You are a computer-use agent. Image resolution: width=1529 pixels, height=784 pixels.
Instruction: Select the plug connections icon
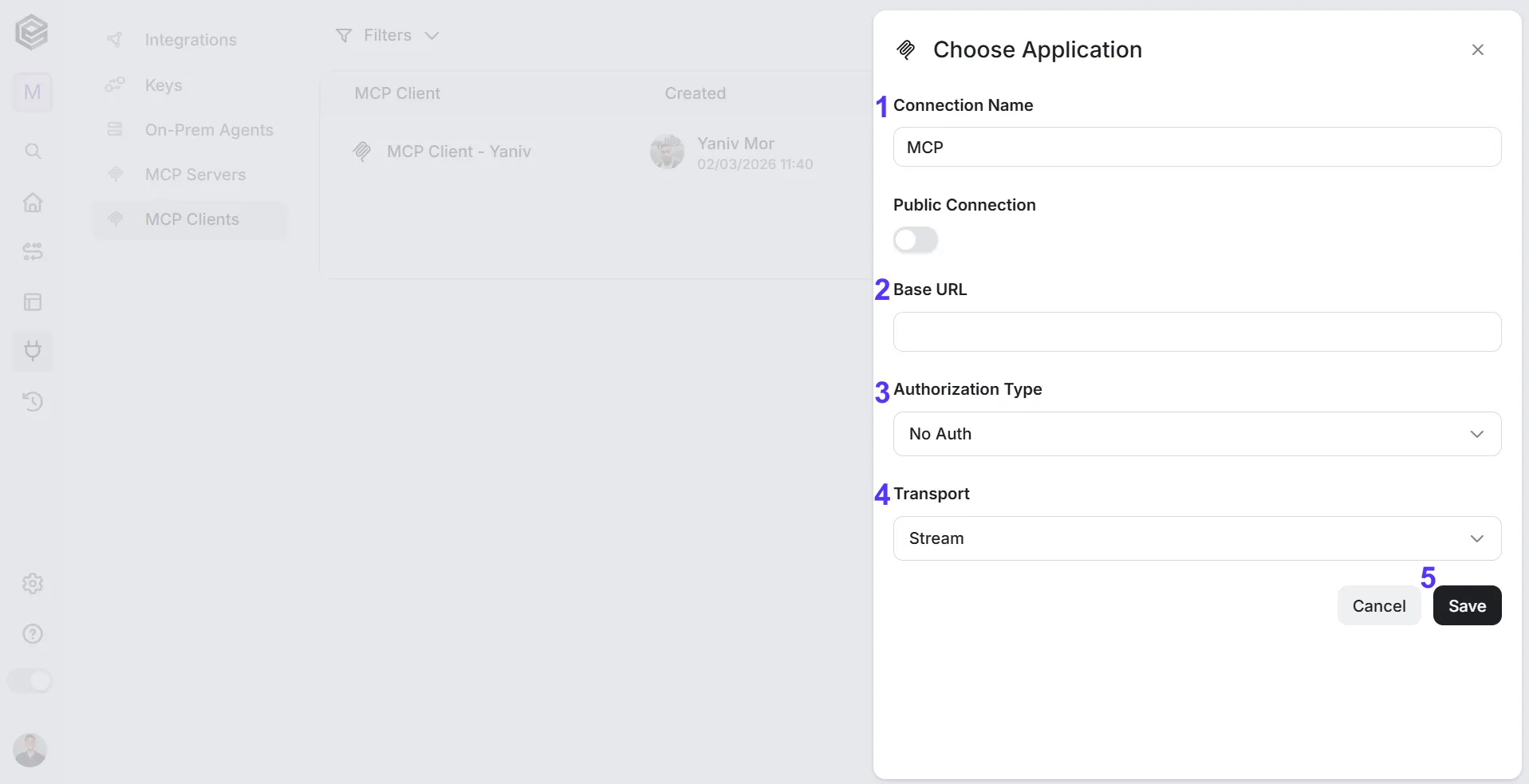[x=33, y=351]
